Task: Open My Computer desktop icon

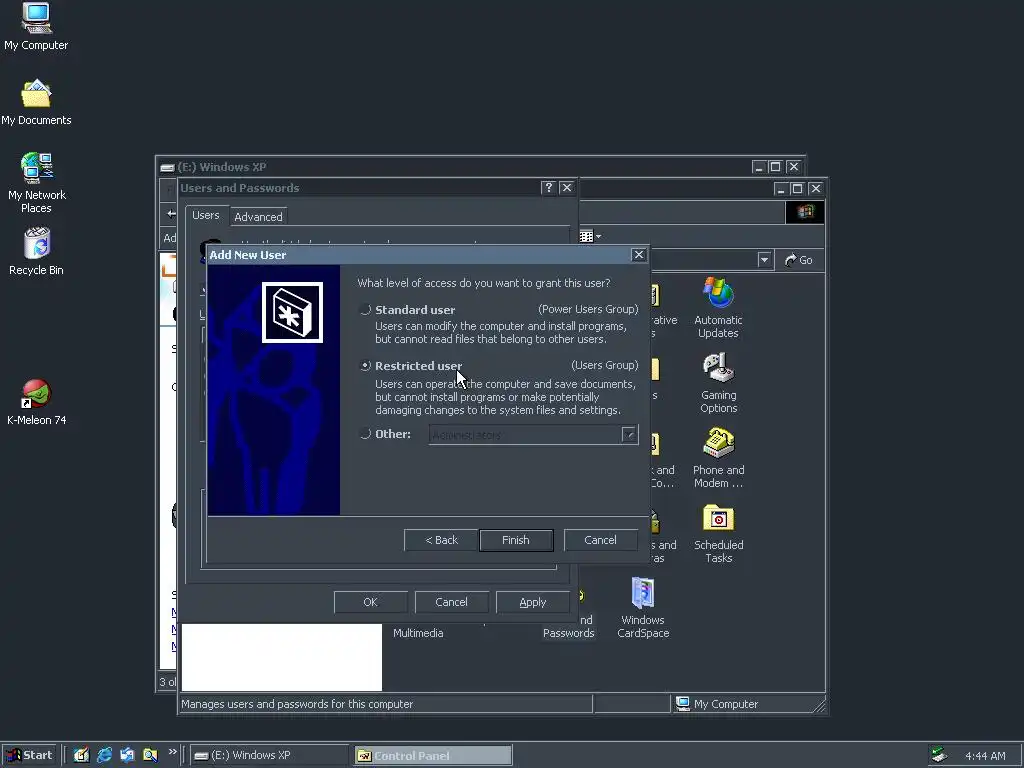Action: pos(36,27)
